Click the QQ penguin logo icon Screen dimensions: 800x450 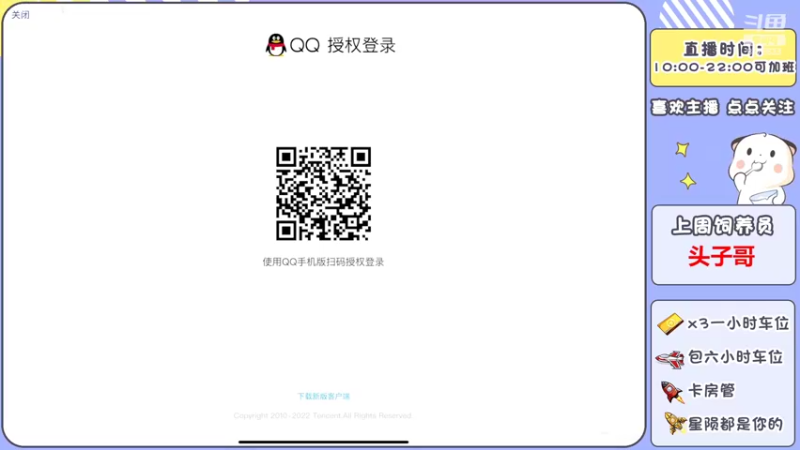(276, 45)
